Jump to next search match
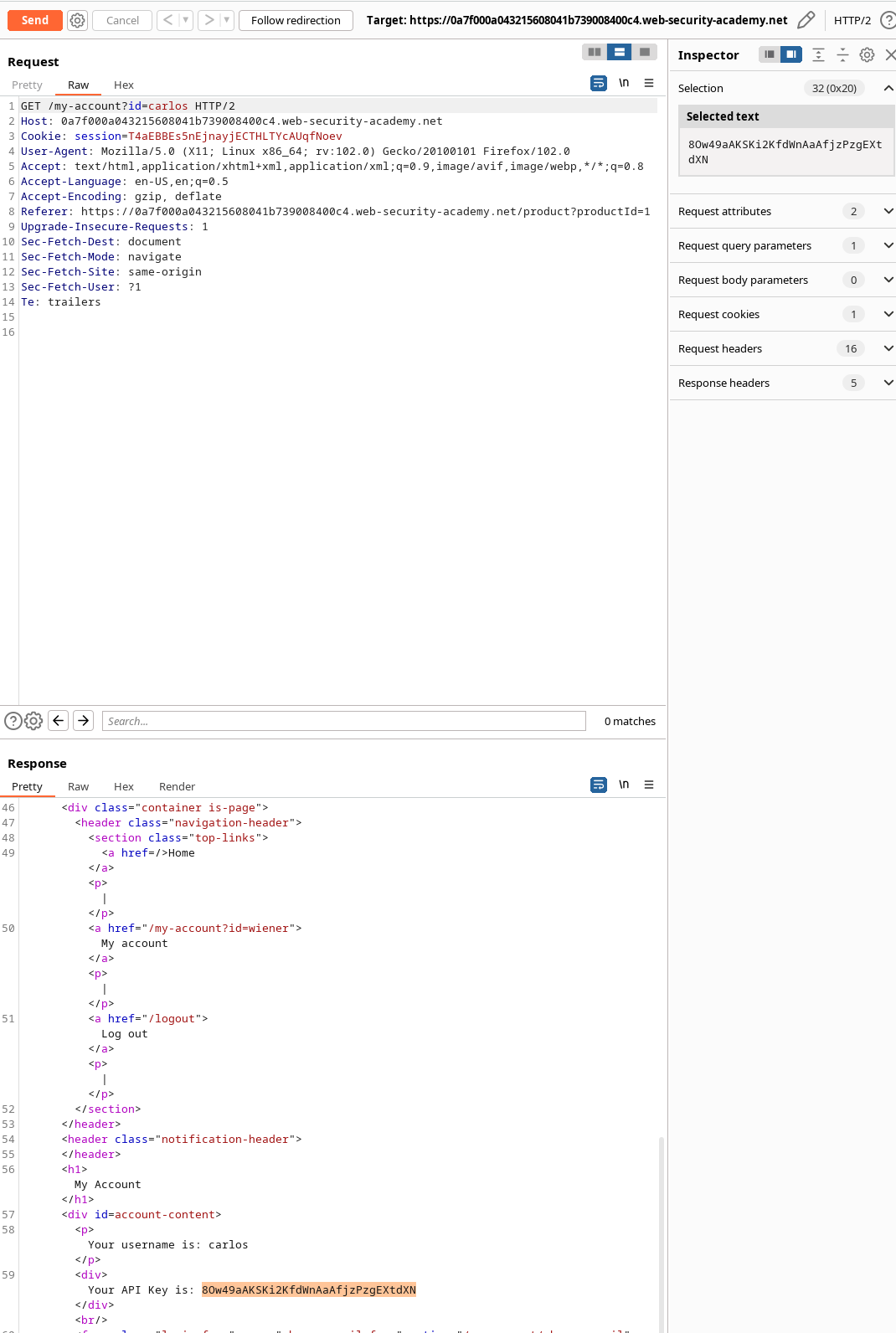This screenshot has height=1333, width=896. 84,720
